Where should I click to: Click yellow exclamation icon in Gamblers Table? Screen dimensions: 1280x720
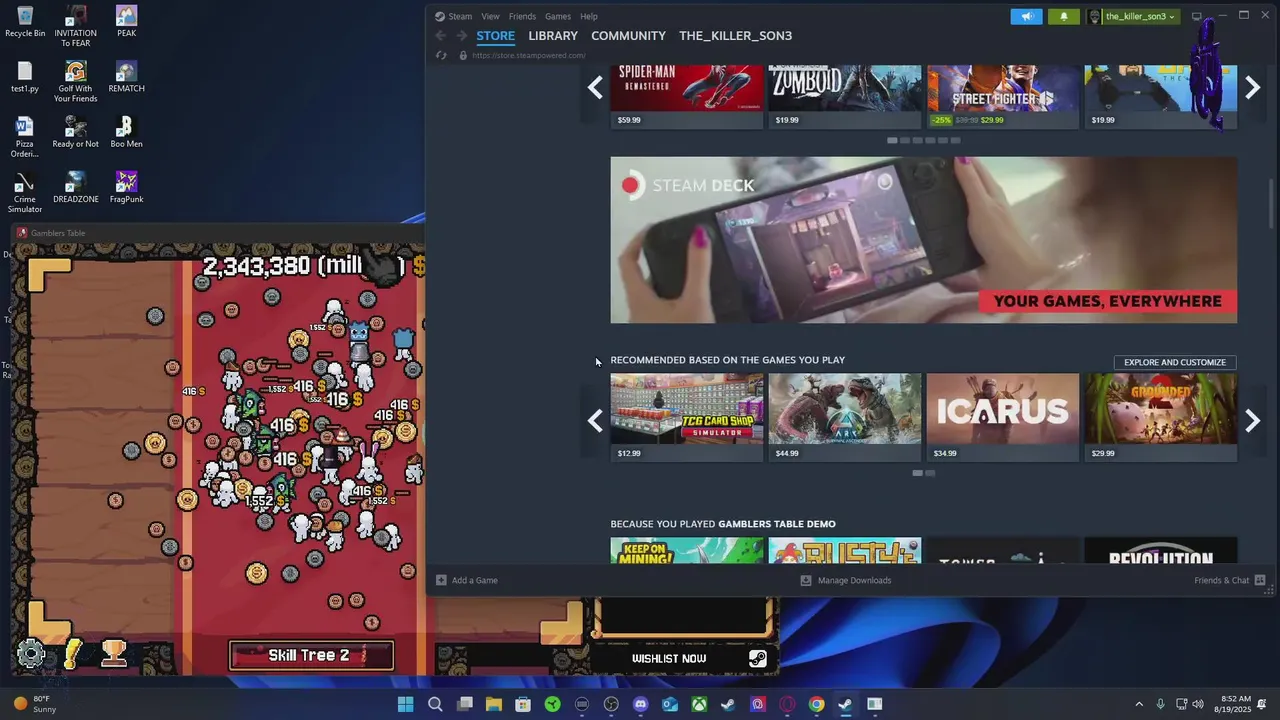click(73, 654)
